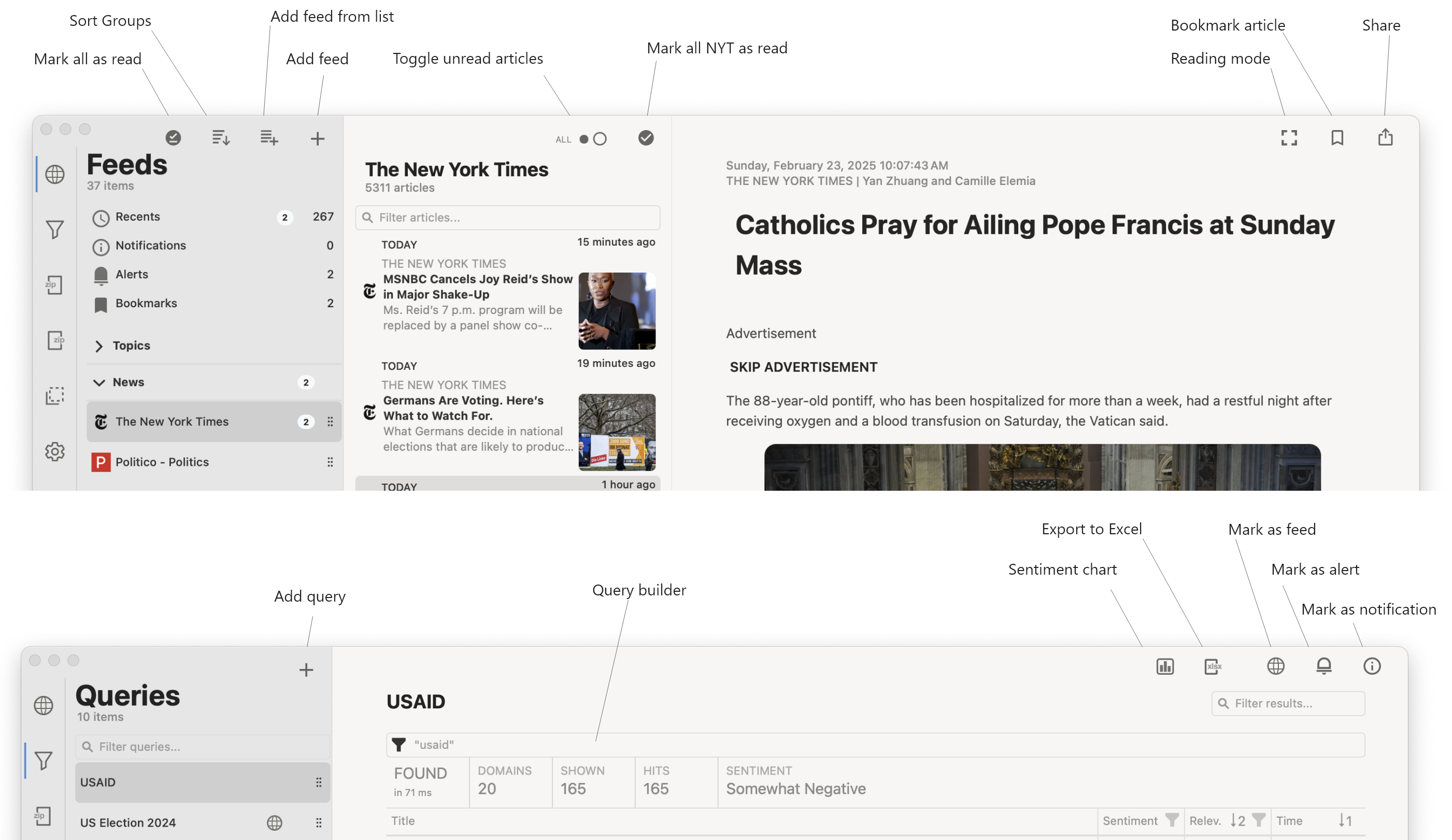Click the query builder field showing "usaid"
1452x840 pixels.
click(x=875, y=745)
